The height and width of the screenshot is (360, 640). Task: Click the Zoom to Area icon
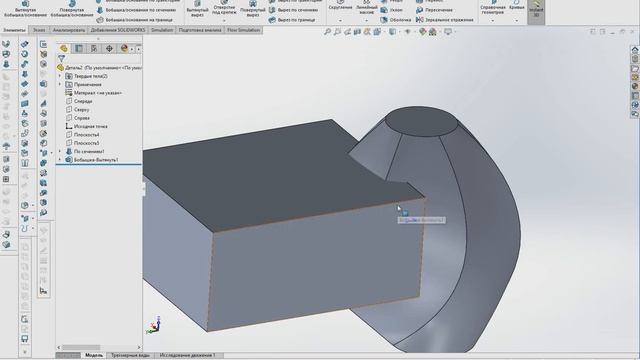337,31
